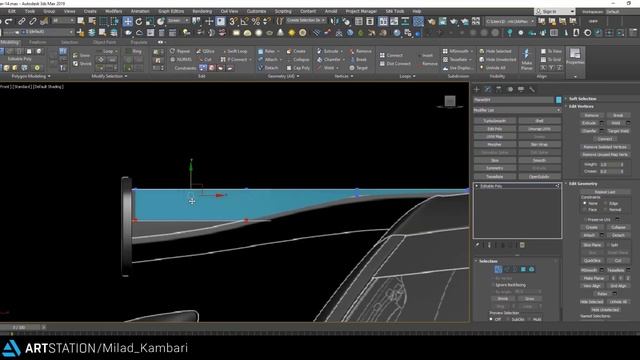Open the Display tab in command panel
Viewport: 640px width, 360px height.
point(521,89)
